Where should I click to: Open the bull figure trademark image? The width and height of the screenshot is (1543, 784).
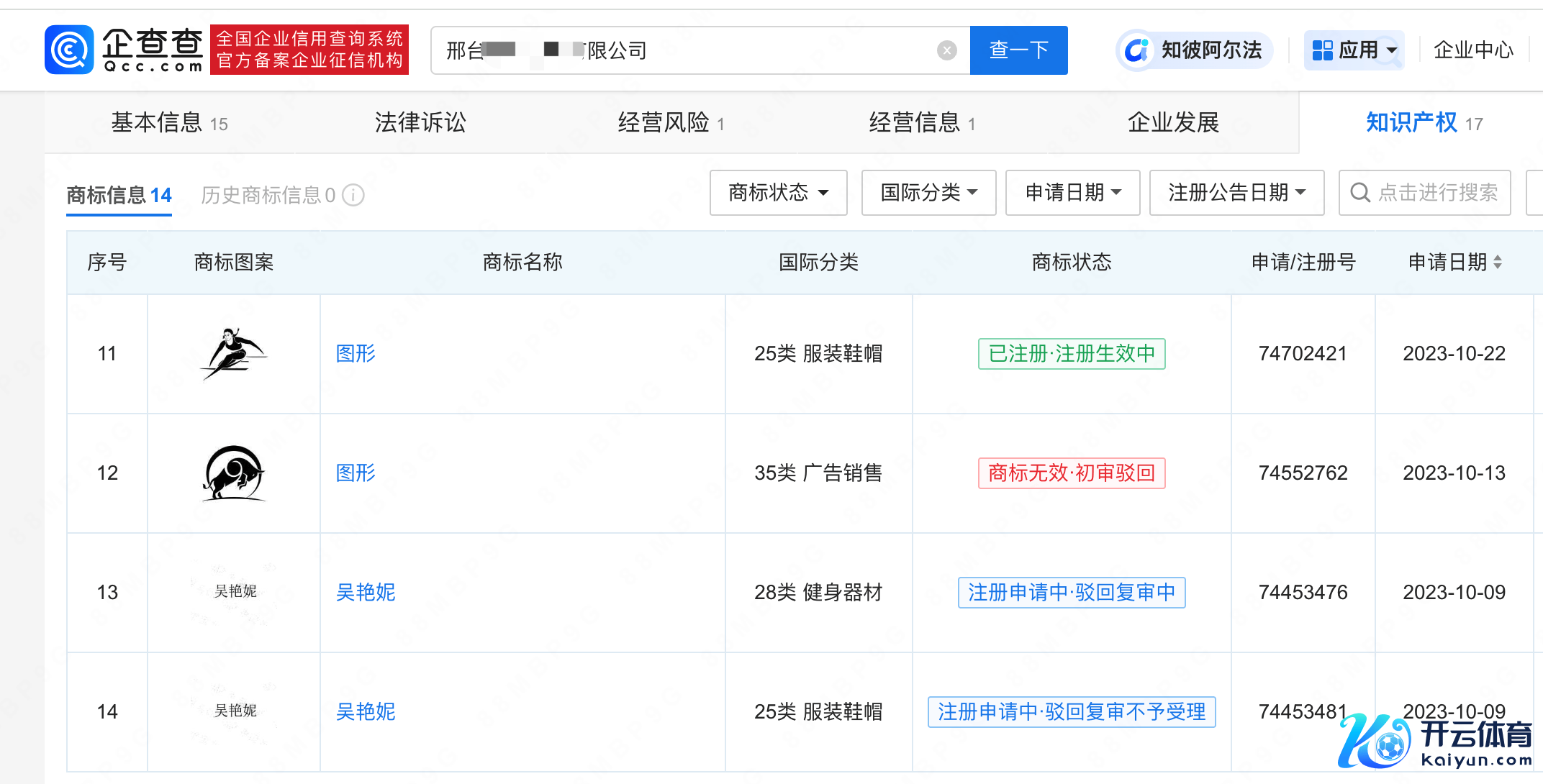click(233, 473)
